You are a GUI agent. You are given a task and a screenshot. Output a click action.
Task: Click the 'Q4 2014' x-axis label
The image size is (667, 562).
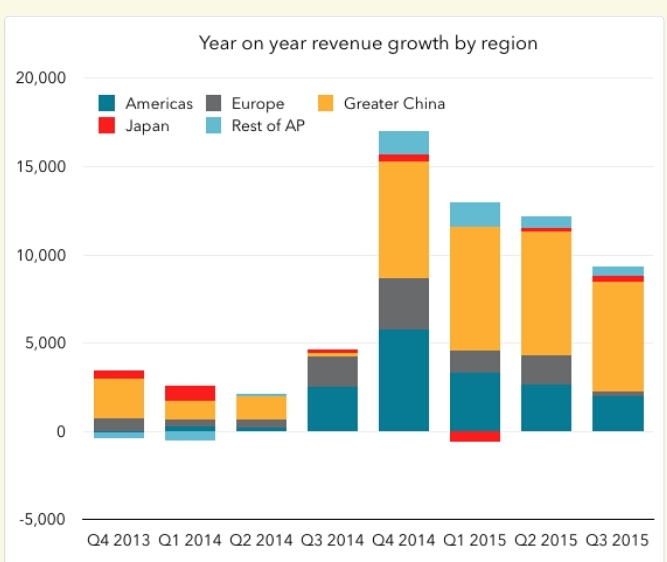[x=404, y=540]
